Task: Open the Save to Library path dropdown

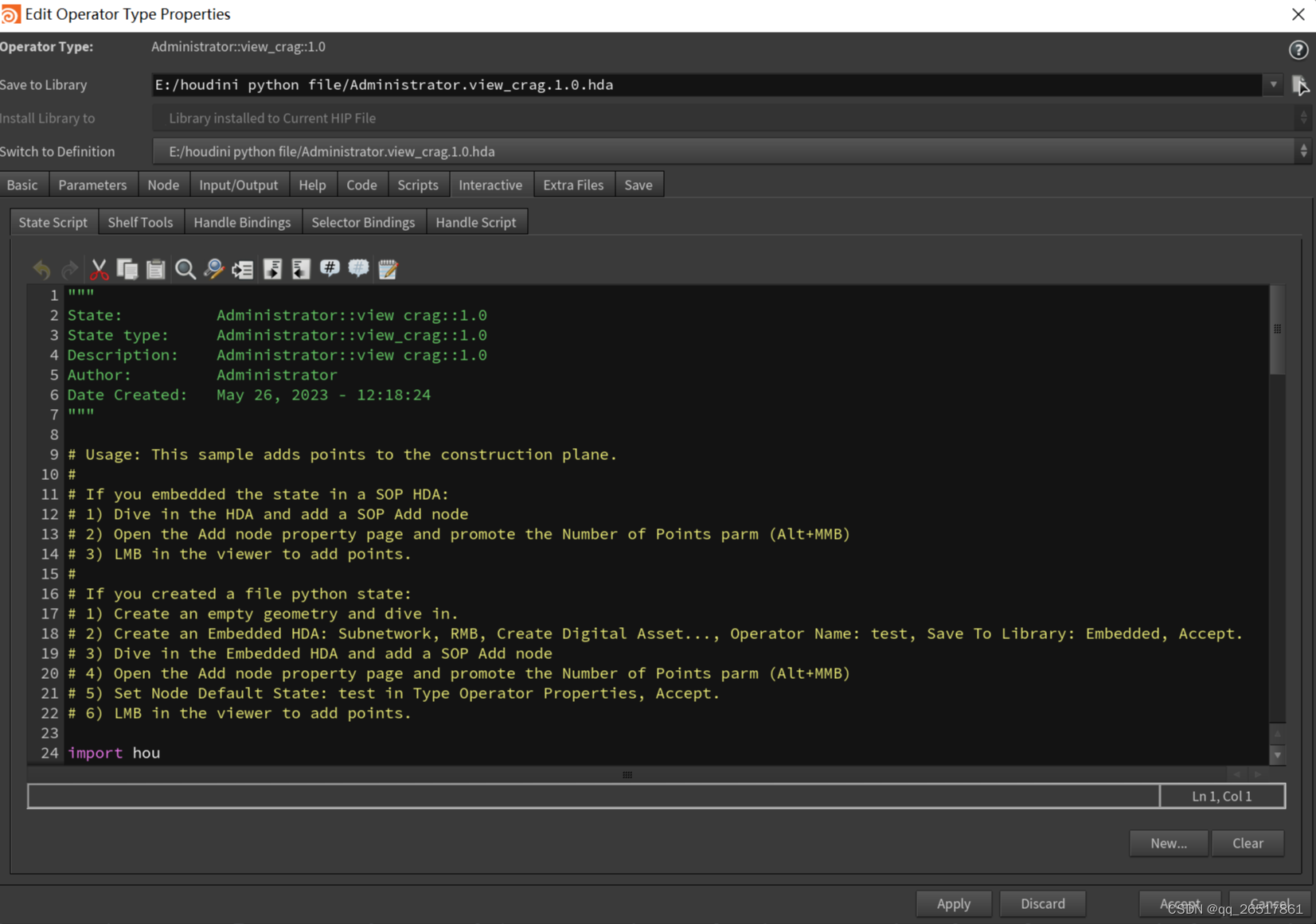Action: 1273,84
